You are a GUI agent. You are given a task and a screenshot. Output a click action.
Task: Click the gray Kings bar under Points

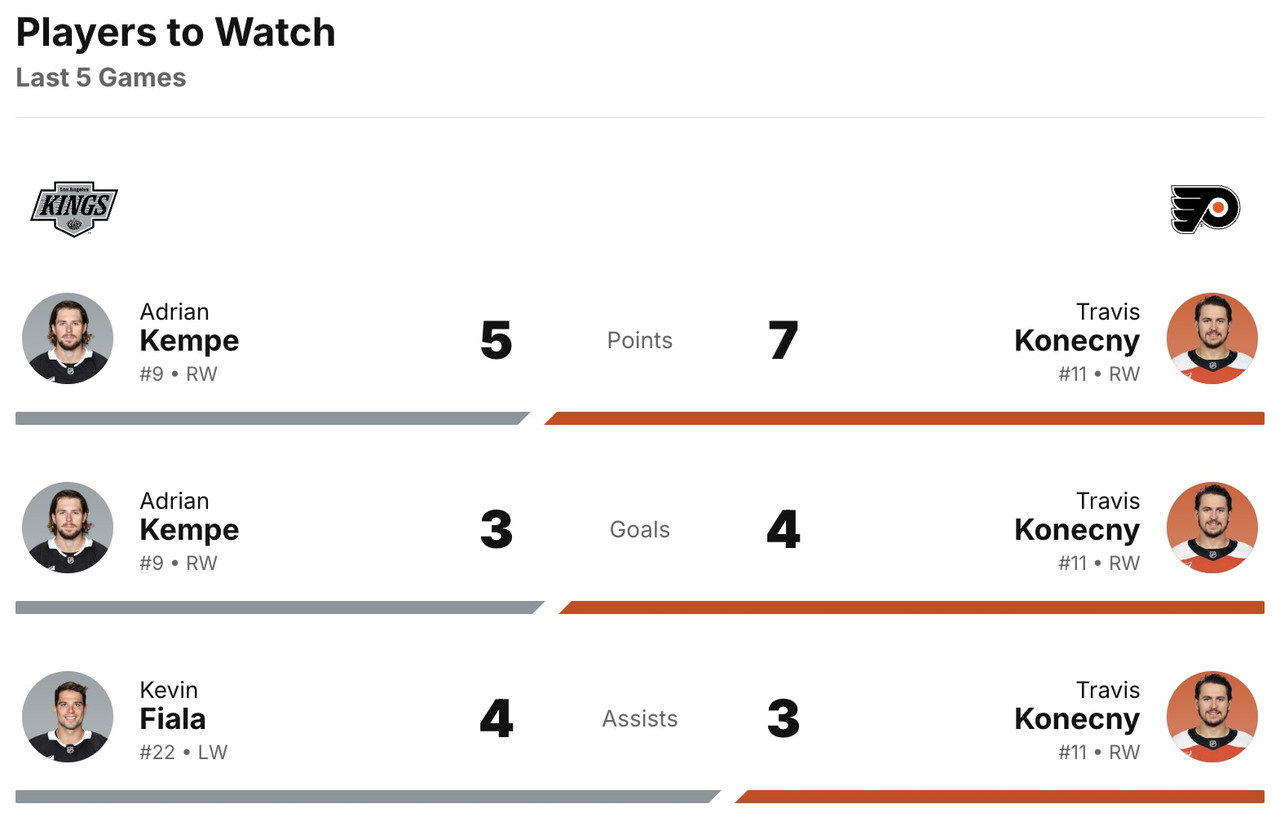(x=270, y=418)
